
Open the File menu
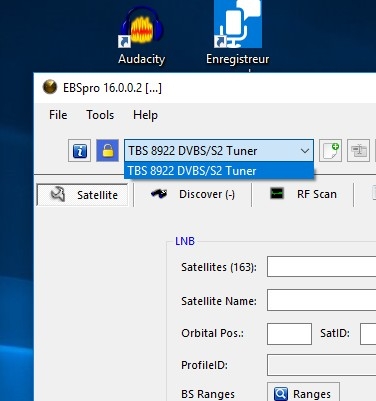point(58,115)
